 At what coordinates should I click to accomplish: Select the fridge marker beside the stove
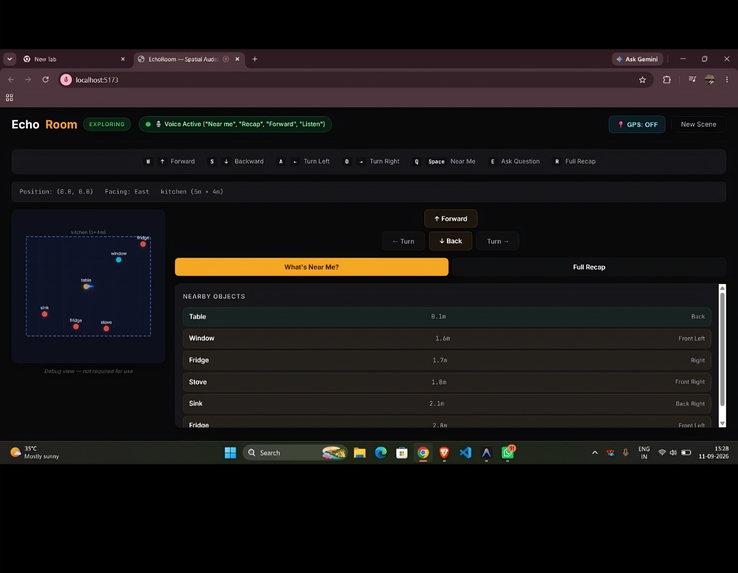click(76, 326)
